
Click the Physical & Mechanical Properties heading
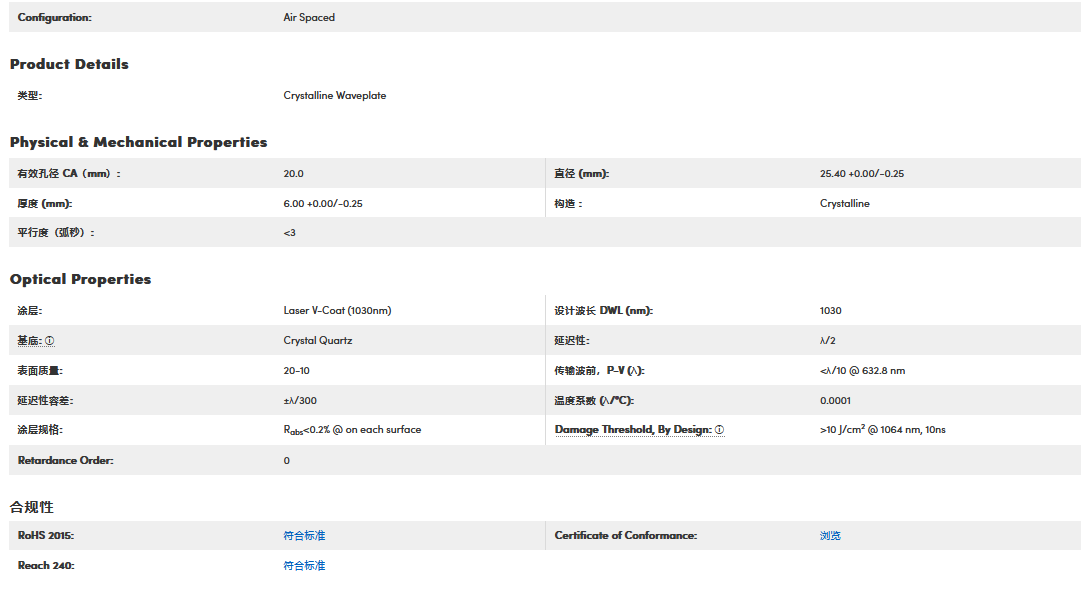[138, 142]
